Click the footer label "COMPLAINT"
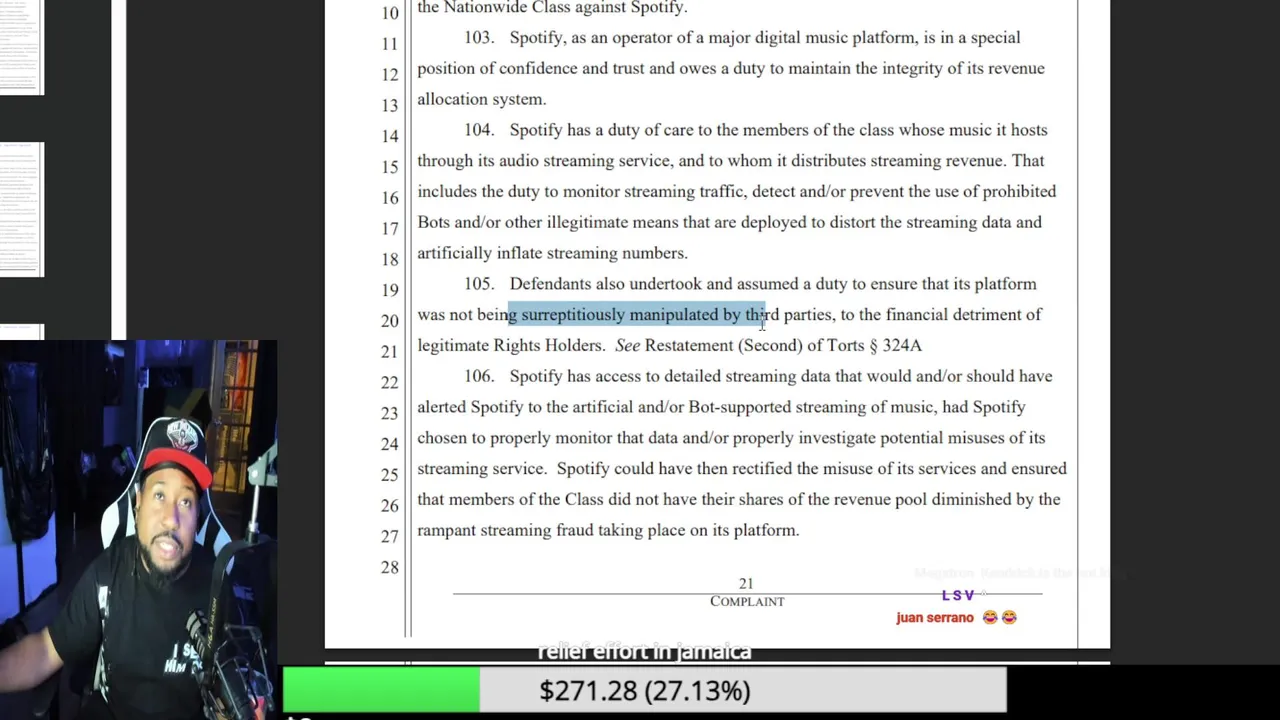Viewport: 1280px width, 720px height. coord(747,601)
